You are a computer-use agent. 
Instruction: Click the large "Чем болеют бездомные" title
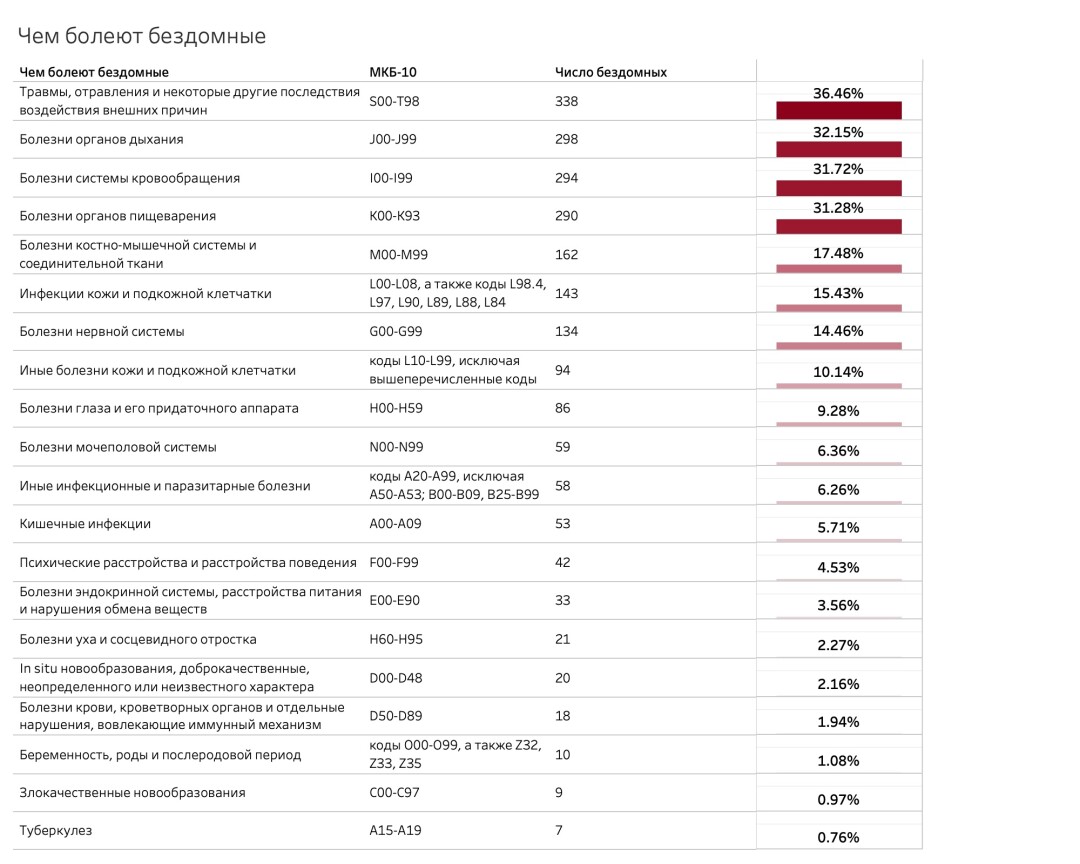coord(142,37)
